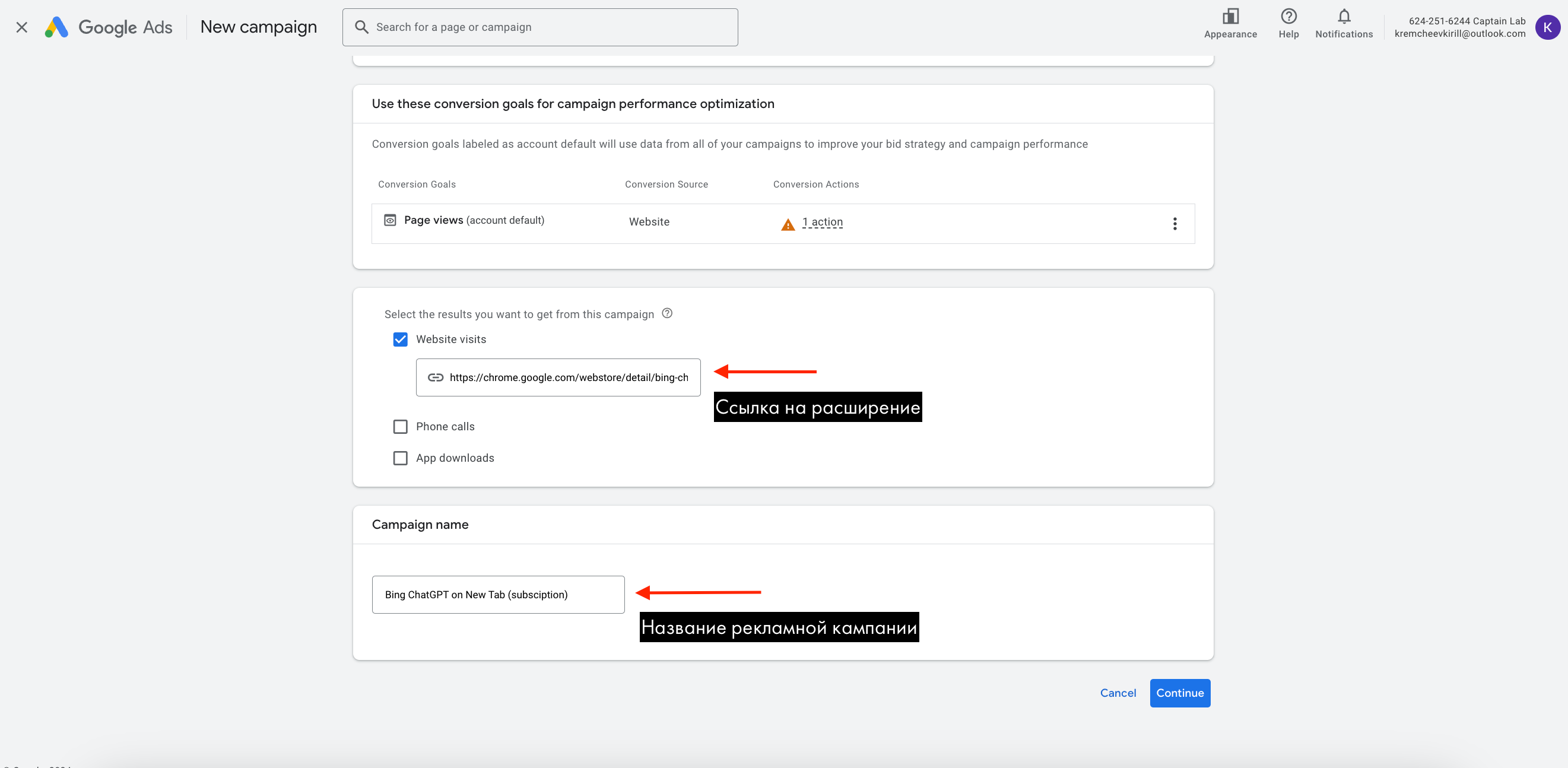This screenshot has height=768, width=1568.
Task: Click the website URL input field
Action: coord(568,377)
